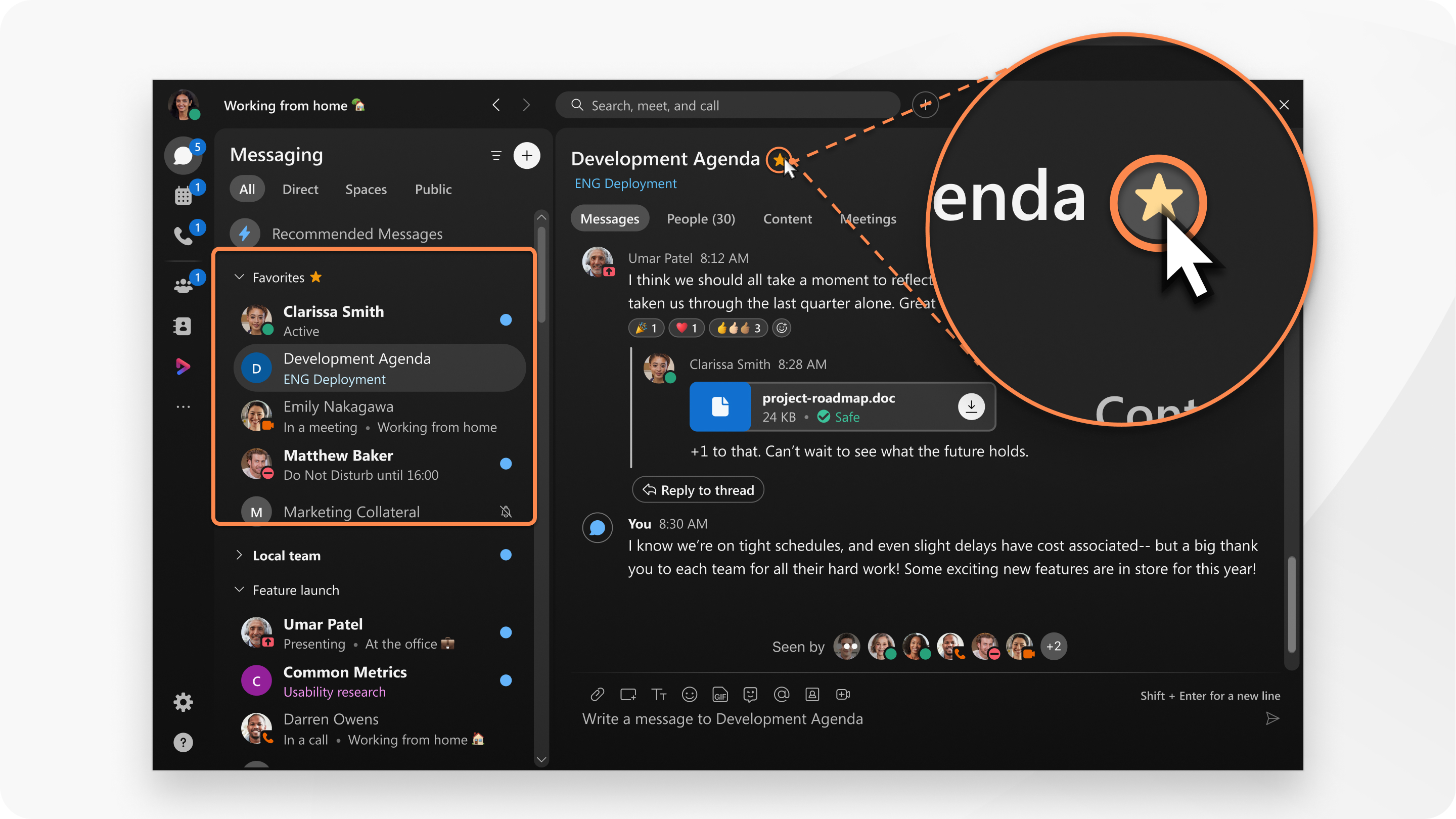
Task: Switch to the People tab in Development Agenda
Action: (701, 218)
